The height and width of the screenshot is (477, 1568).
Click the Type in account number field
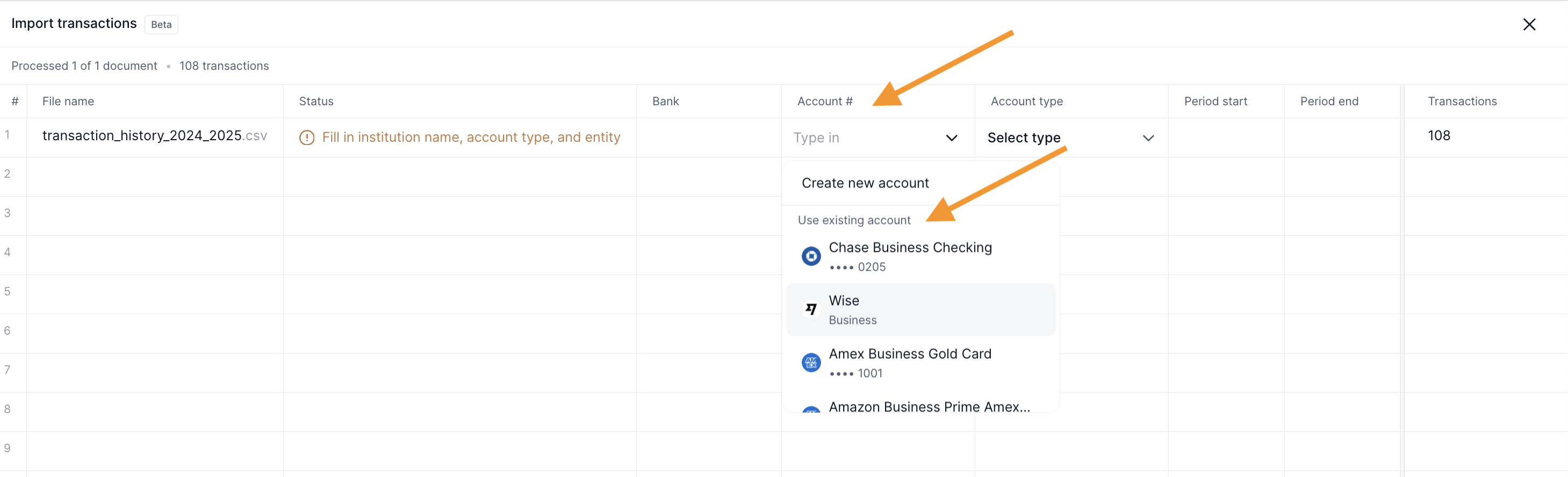point(866,138)
